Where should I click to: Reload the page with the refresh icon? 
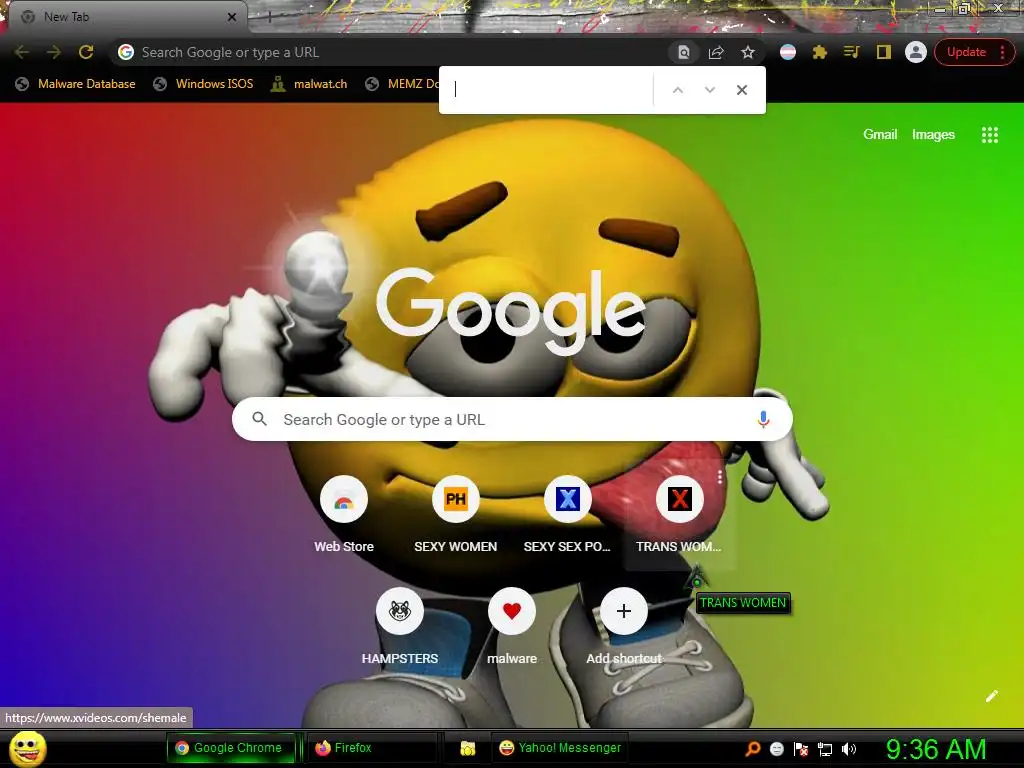[86, 52]
